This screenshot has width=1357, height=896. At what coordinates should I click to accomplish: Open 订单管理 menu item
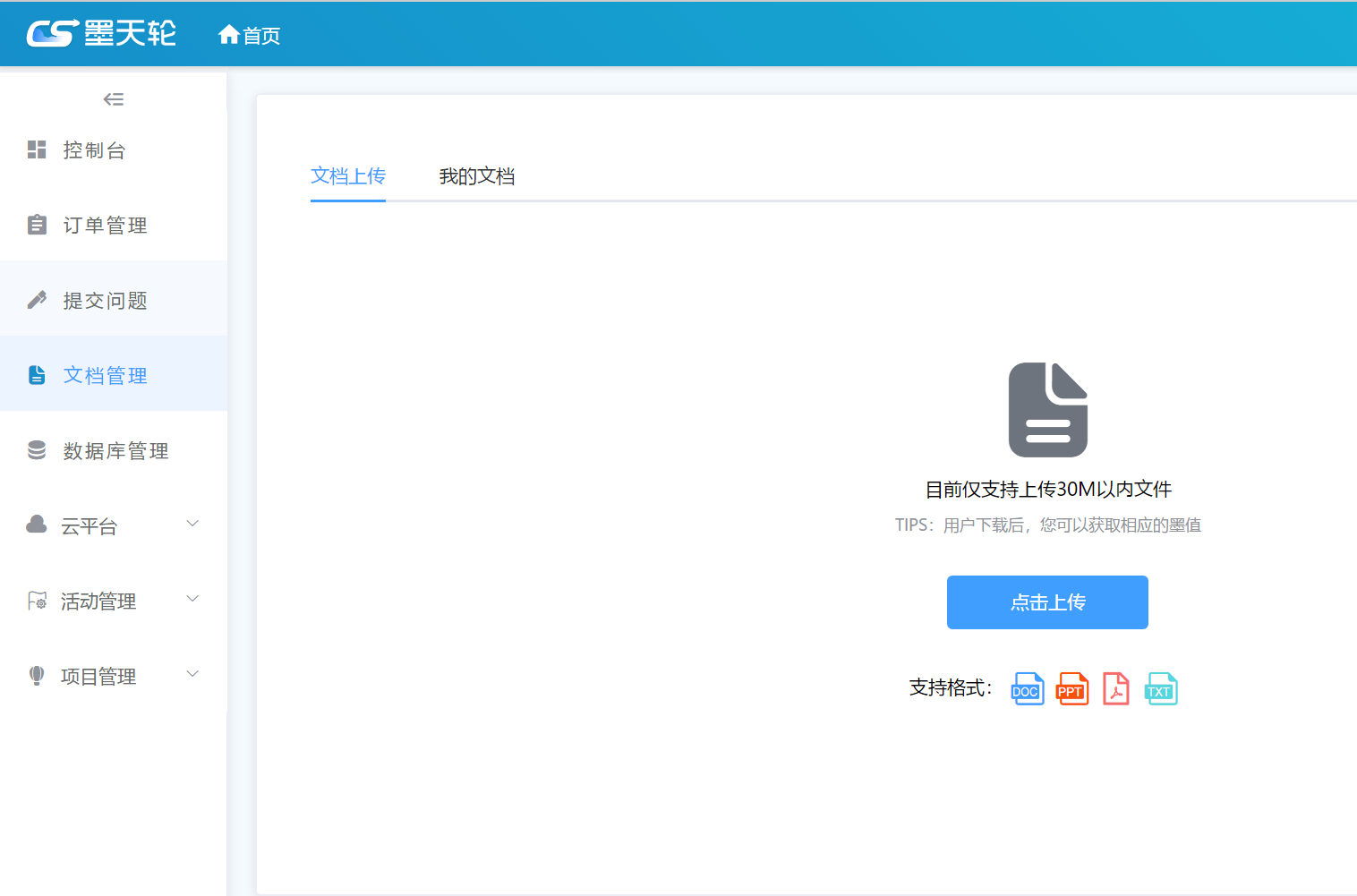click(105, 226)
